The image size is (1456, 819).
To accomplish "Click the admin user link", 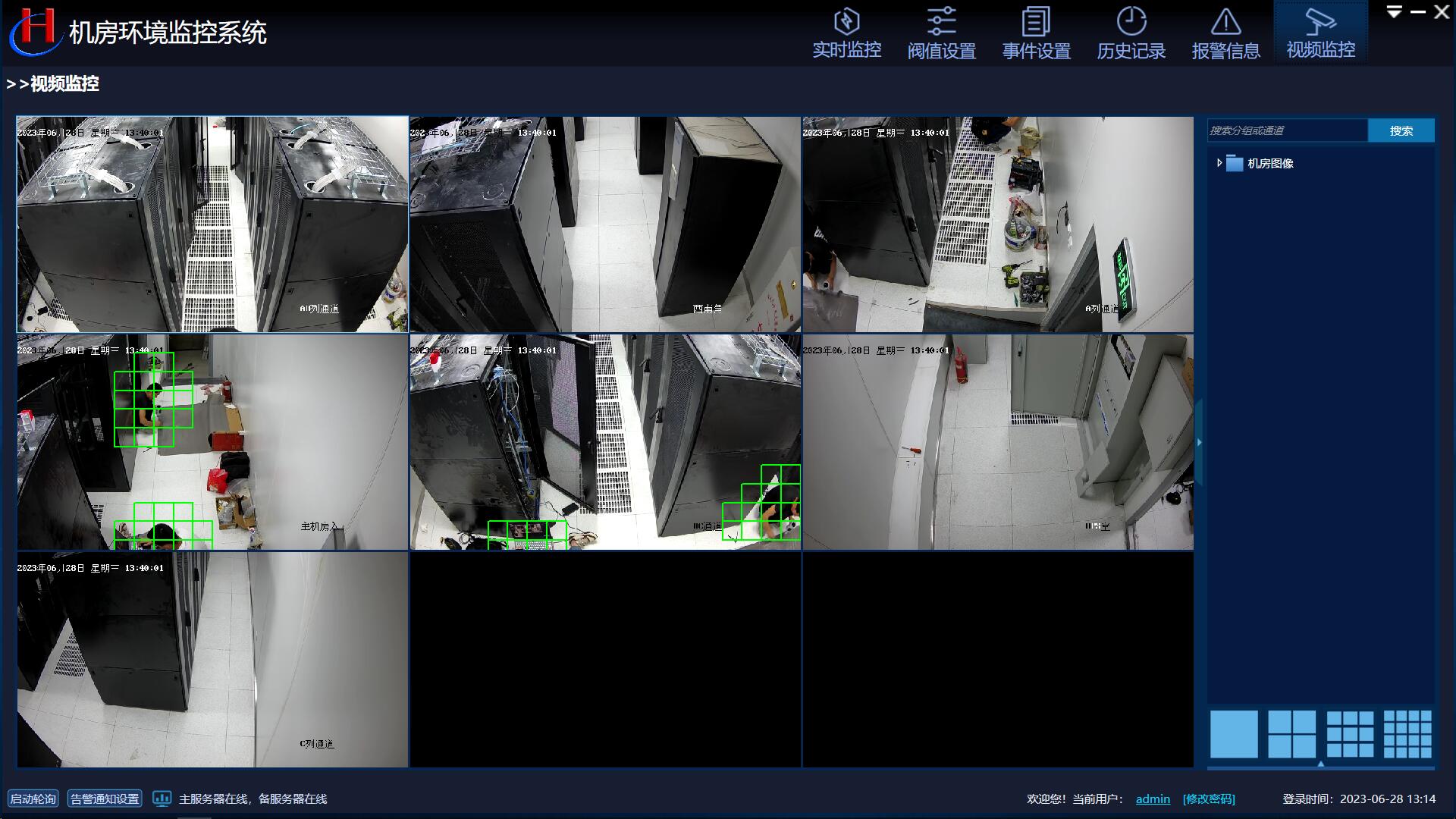I will [1153, 799].
